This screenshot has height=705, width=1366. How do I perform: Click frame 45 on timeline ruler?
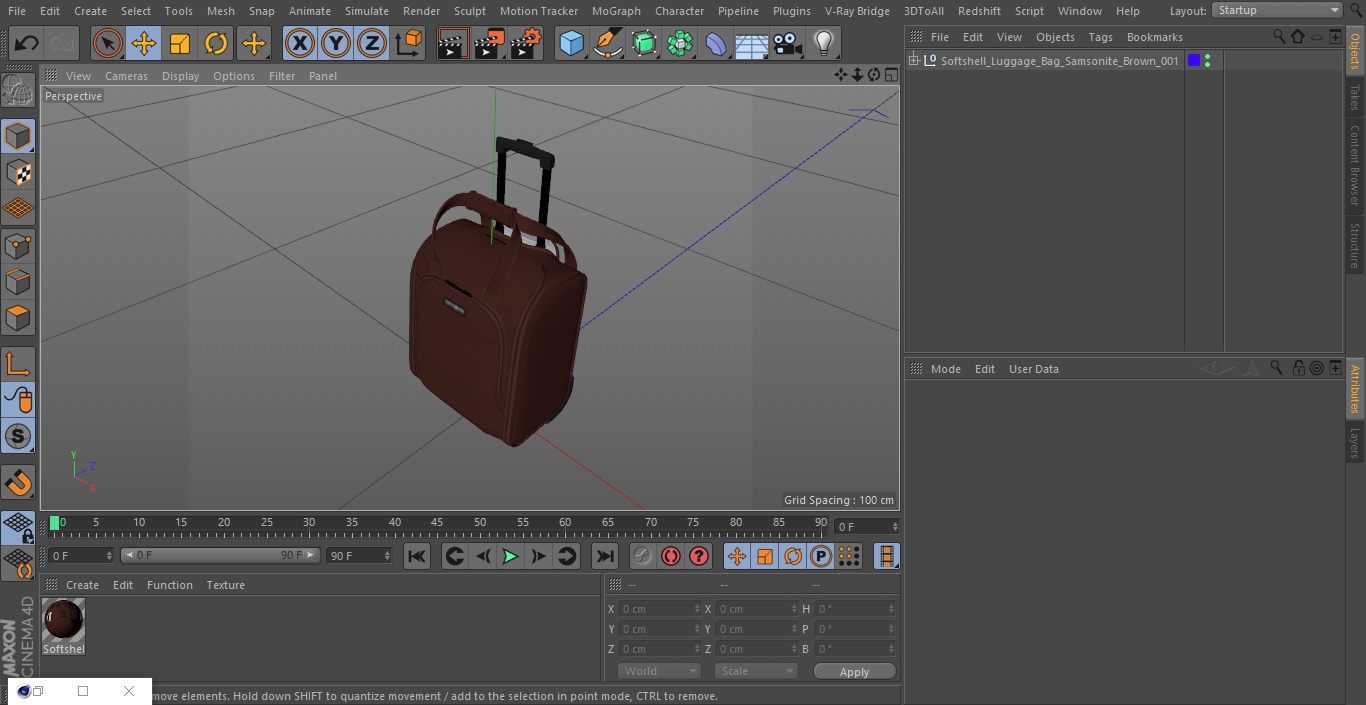pos(437,523)
